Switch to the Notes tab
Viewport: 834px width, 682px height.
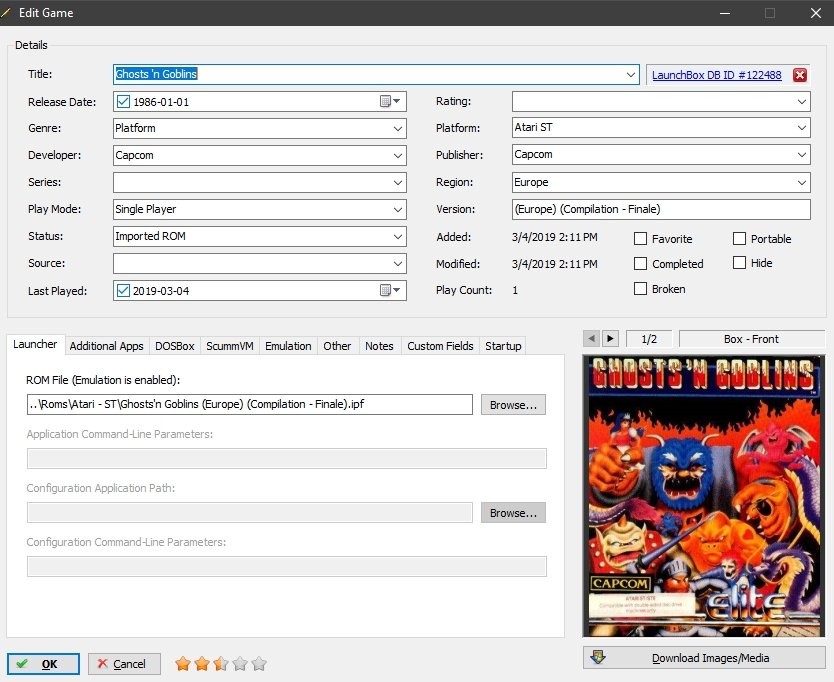coord(379,346)
